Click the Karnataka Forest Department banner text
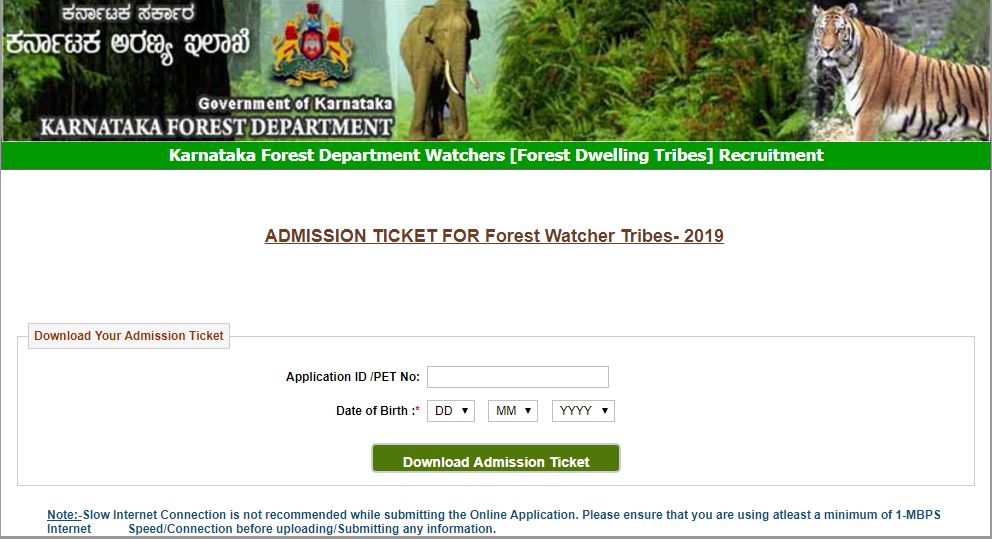992x539 pixels. 216,127
